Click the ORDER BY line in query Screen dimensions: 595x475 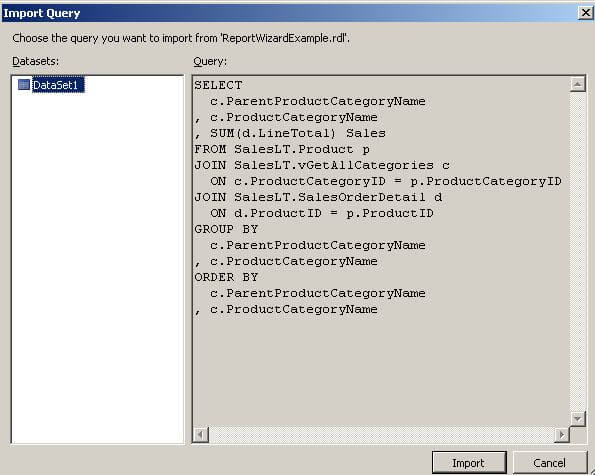click(226, 277)
